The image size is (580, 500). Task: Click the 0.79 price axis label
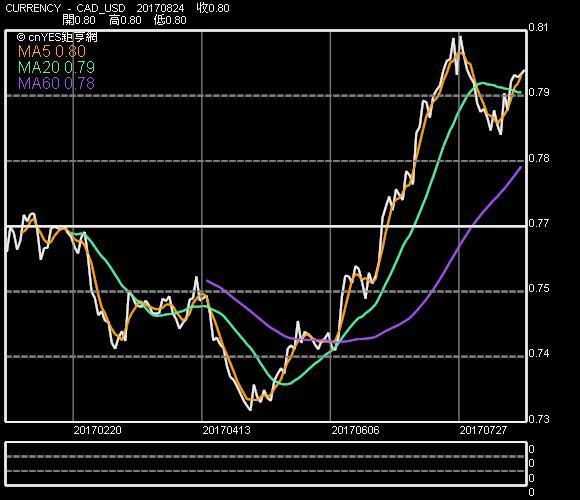pyautogui.click(x=538, y=92)
